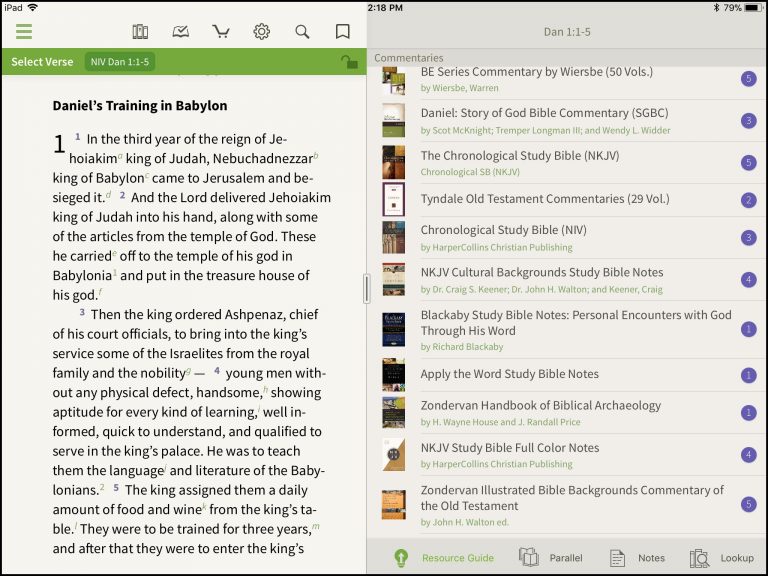
Task: Tap the 4 hits badge for NKJV Cultural Backgrounds
Action: [748, 280]
